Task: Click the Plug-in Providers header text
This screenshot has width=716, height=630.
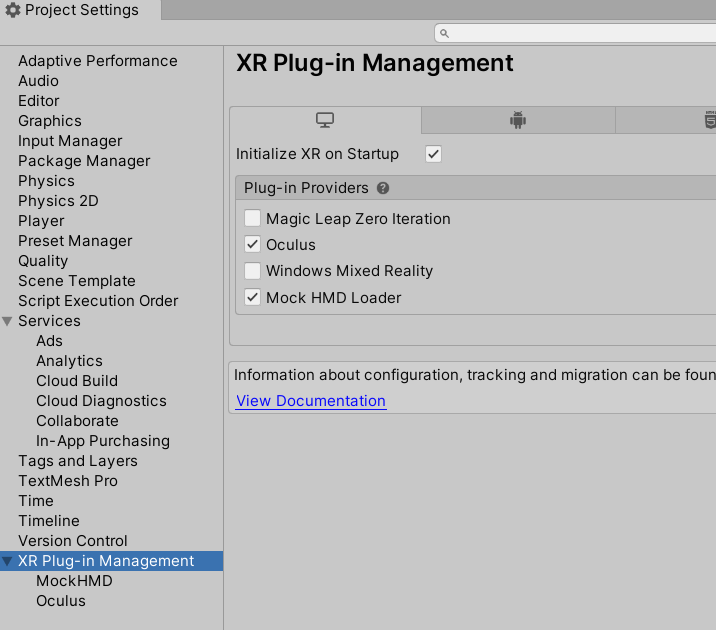Action: 306,188
